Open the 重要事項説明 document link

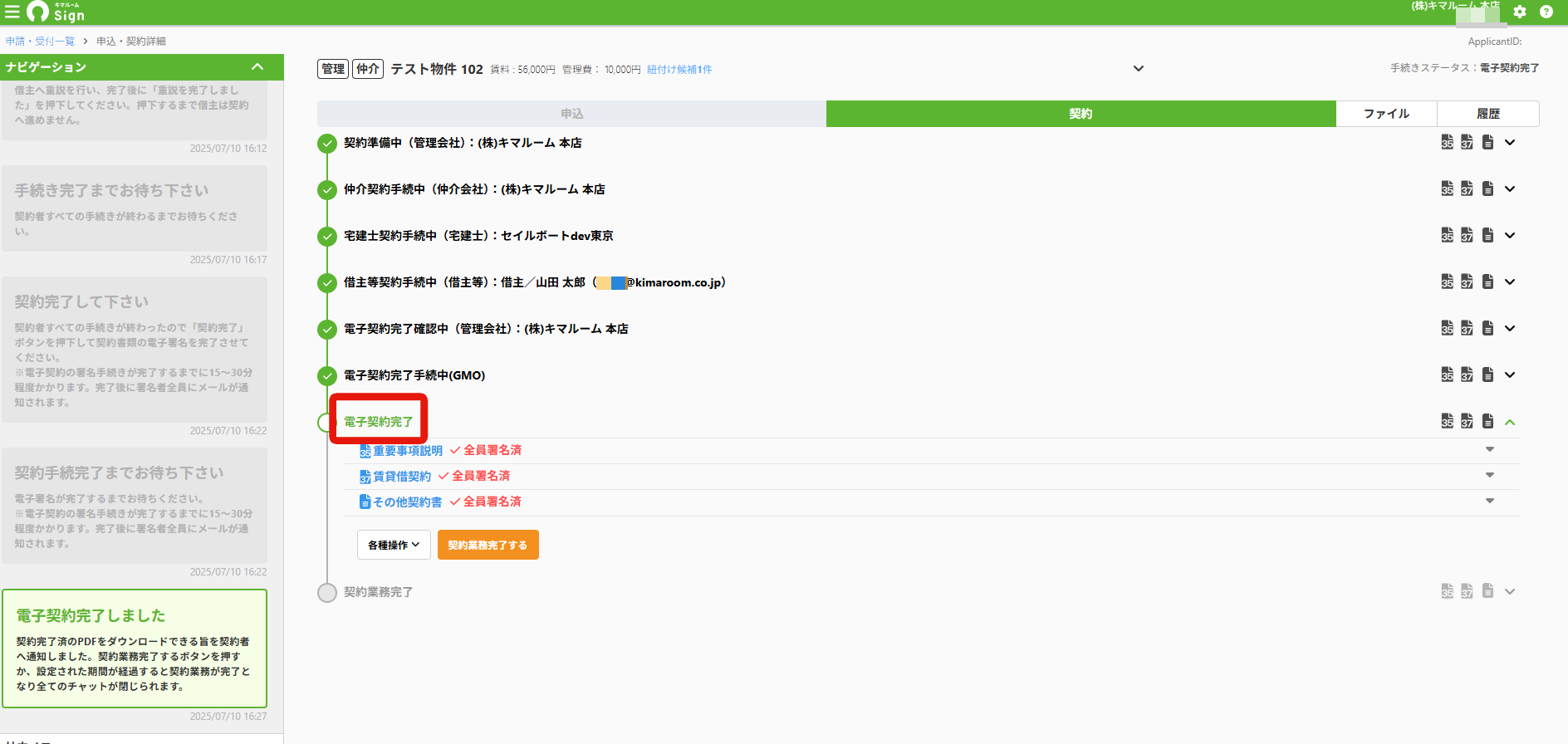407,451
